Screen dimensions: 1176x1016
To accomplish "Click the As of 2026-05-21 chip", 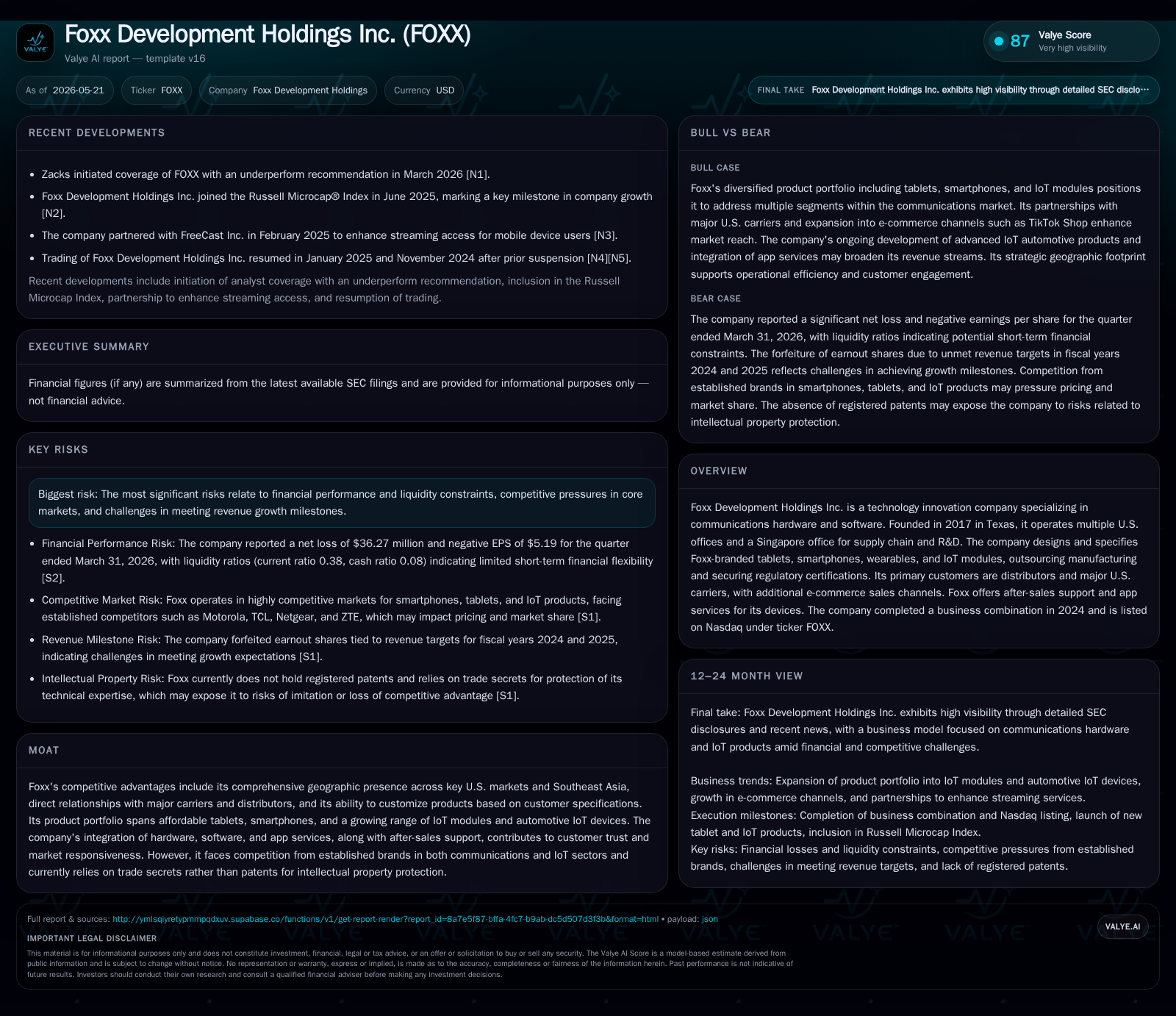I will coord(65,90).
